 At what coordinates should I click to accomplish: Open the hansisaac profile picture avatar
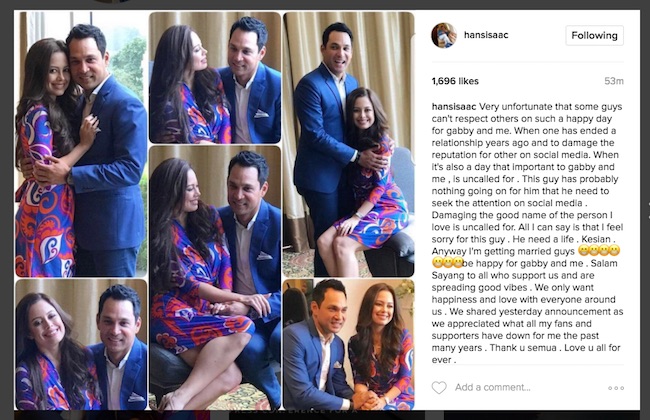tap(444, 35)
